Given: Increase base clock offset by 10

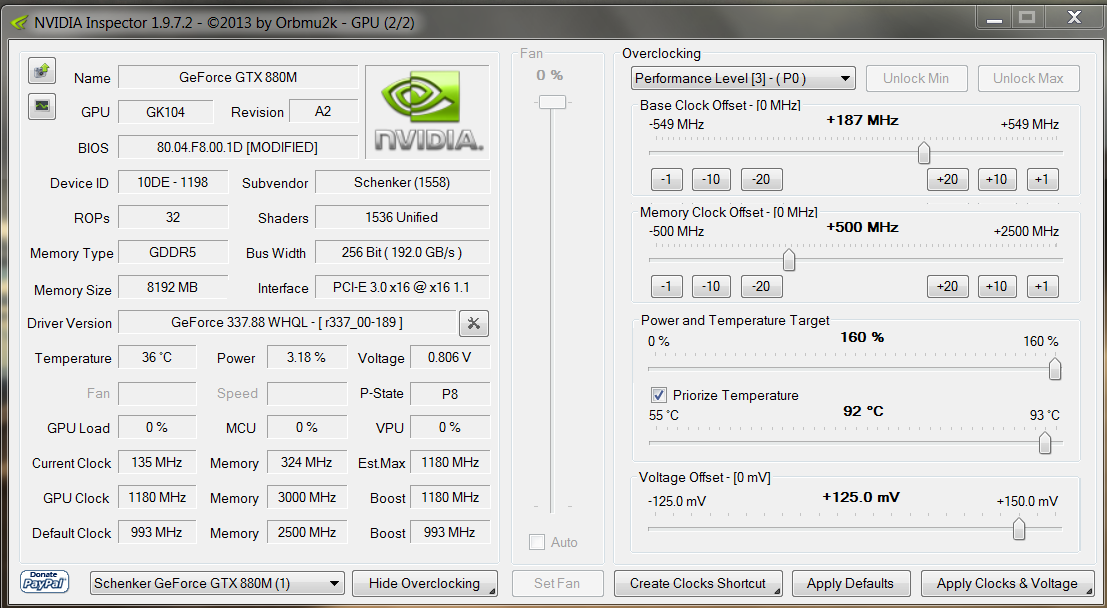Looking at the screenshot, I should (x=997, y=179).
